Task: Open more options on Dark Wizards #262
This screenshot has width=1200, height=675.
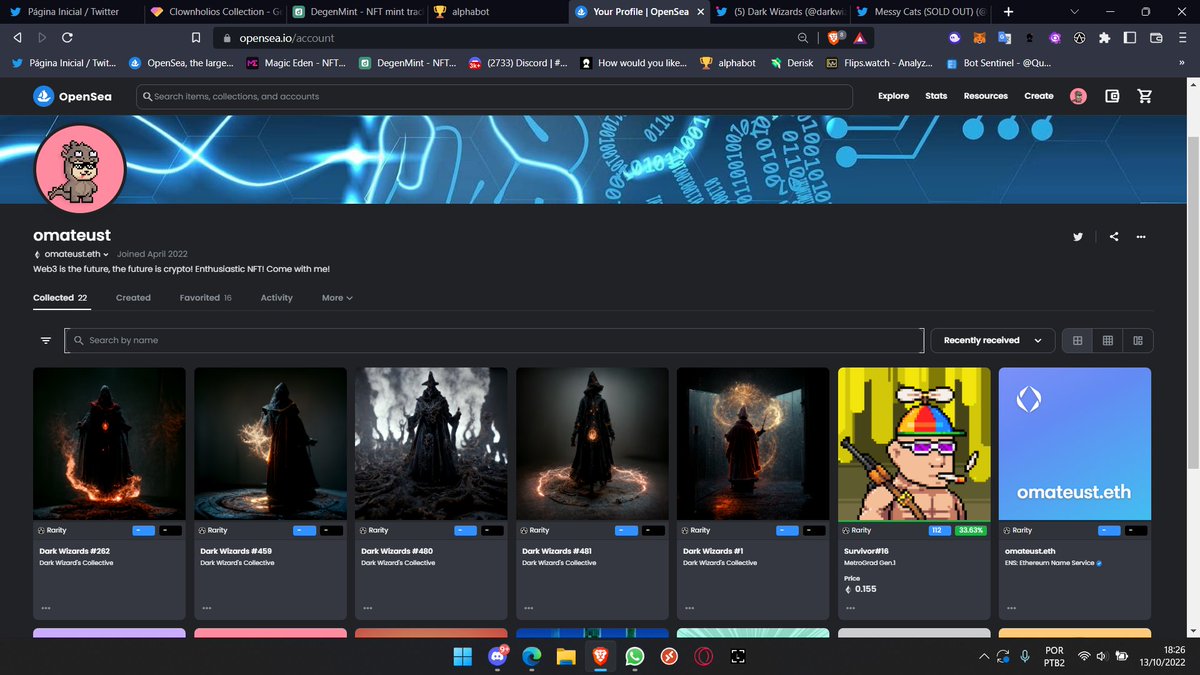Action: pos(46,608)
